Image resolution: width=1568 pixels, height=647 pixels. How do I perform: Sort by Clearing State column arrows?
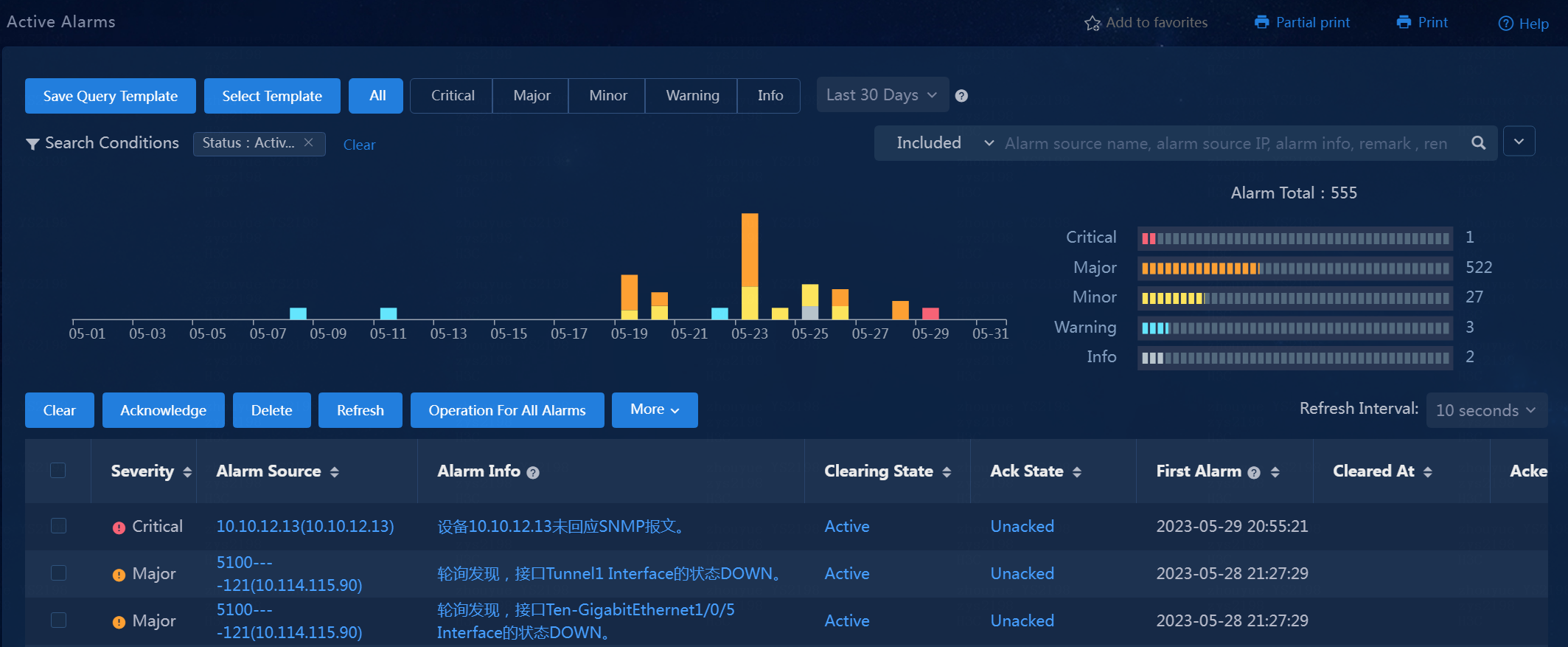[947, 472]
